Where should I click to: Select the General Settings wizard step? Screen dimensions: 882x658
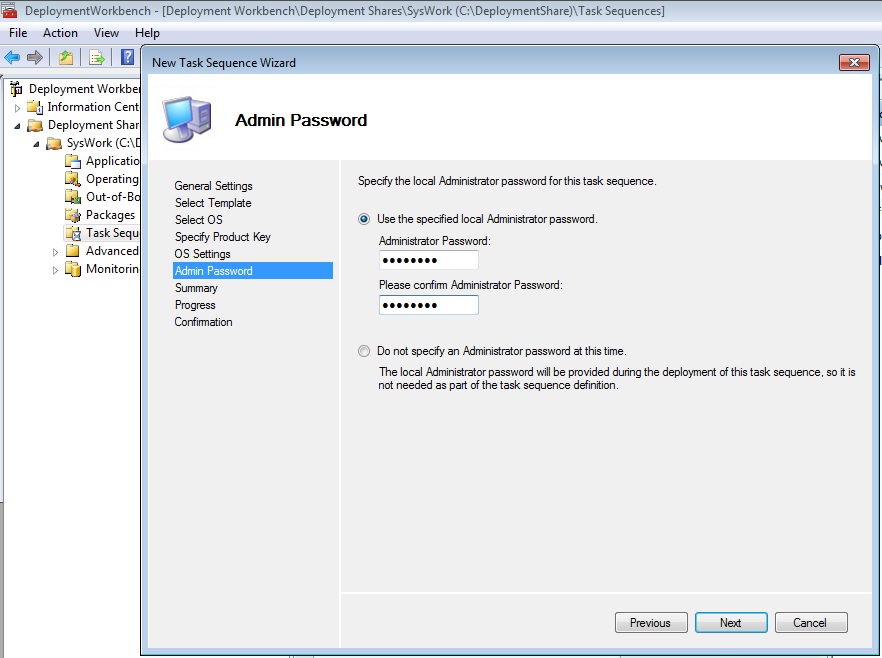pos(213,186)
